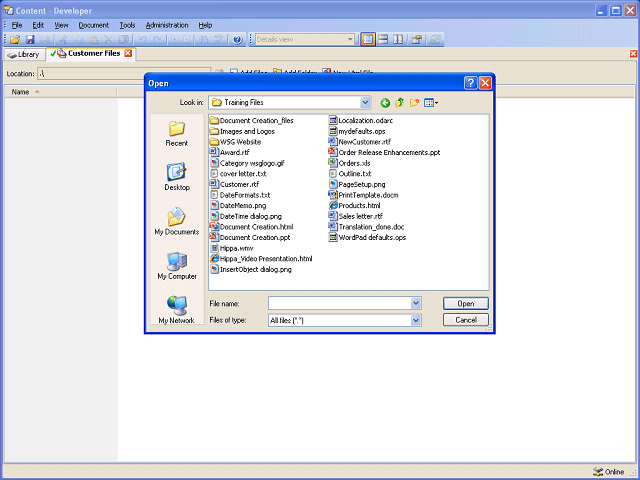Open the View menu
This screenshot has height=480, width=640.
tap(61, 25)
